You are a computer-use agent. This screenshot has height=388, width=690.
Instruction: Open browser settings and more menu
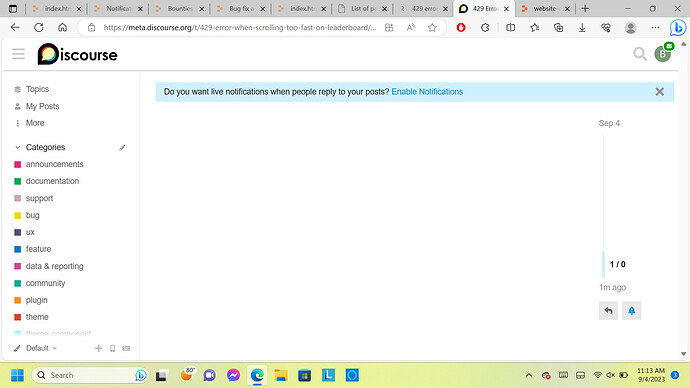(655, 27)
